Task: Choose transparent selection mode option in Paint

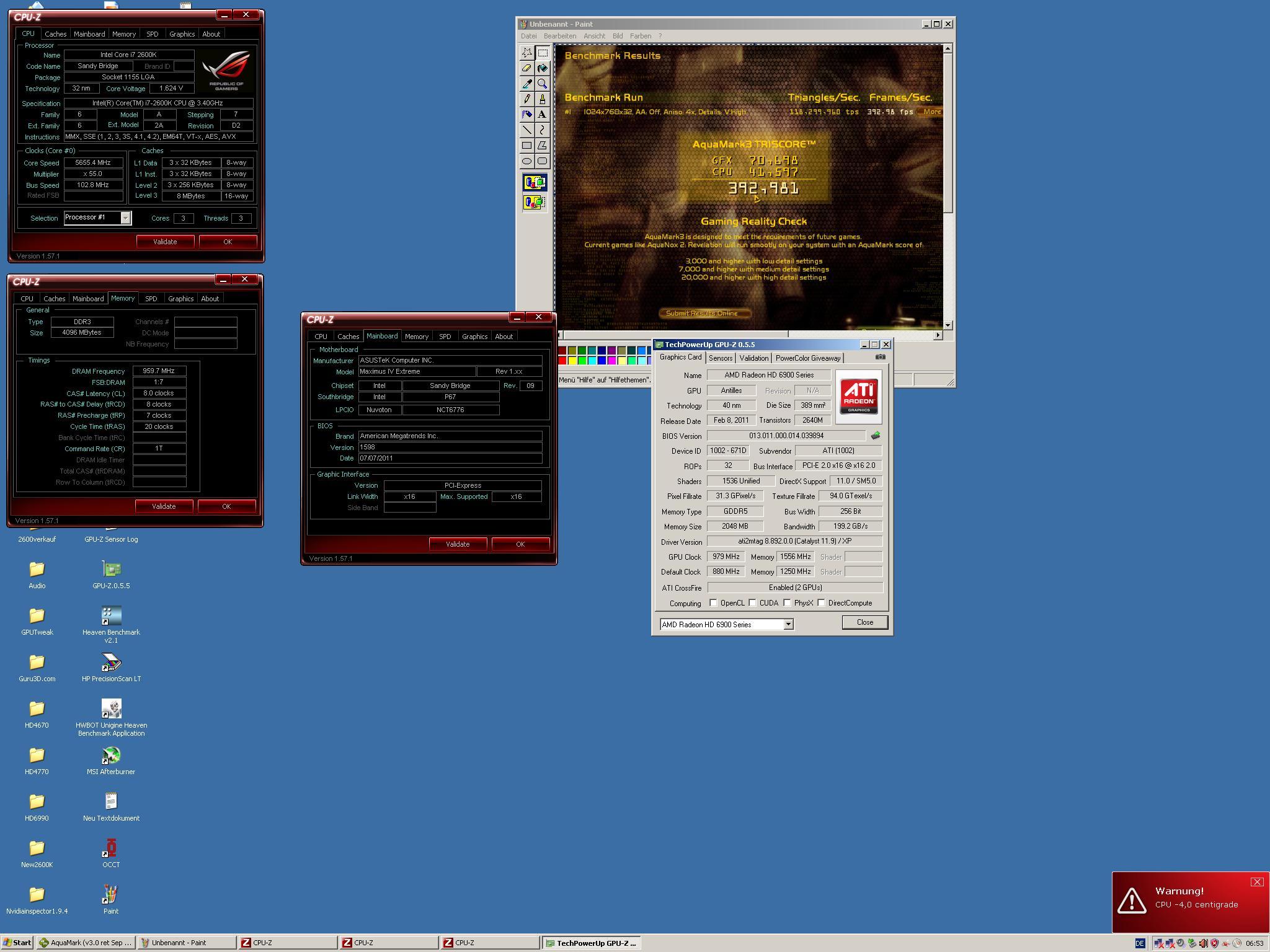Action: coord(535,202)
